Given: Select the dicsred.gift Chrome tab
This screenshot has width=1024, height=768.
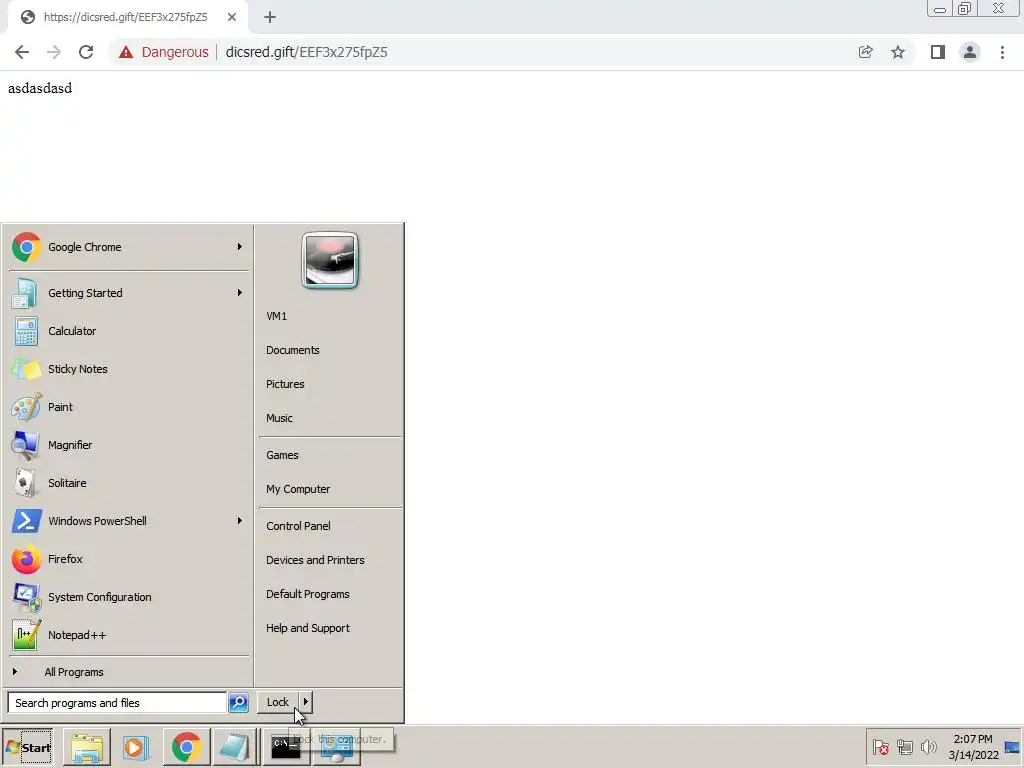Looking at the screenshot, I should [x=128, y=18].
